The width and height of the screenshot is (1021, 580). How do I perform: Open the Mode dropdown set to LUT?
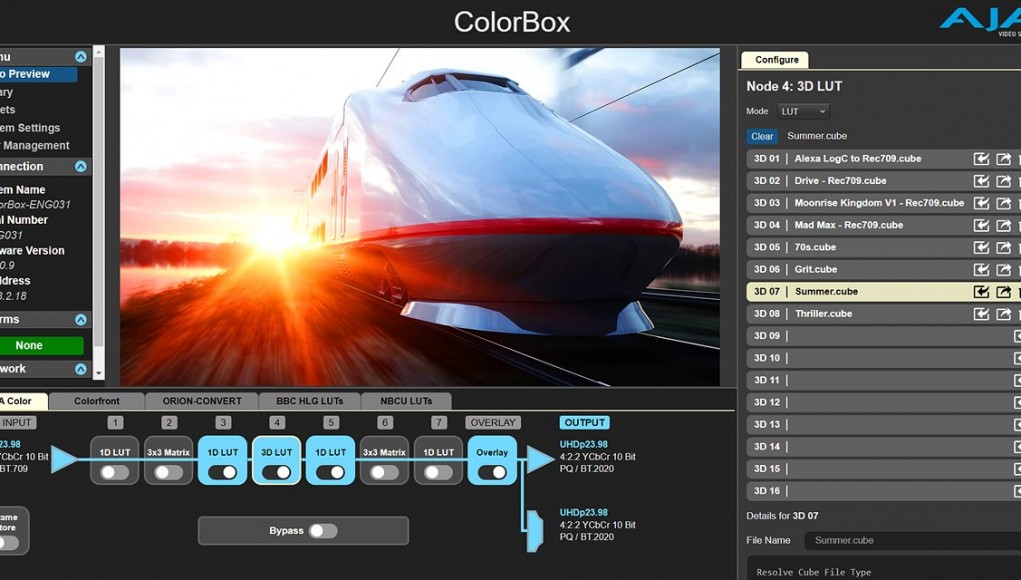803,111
